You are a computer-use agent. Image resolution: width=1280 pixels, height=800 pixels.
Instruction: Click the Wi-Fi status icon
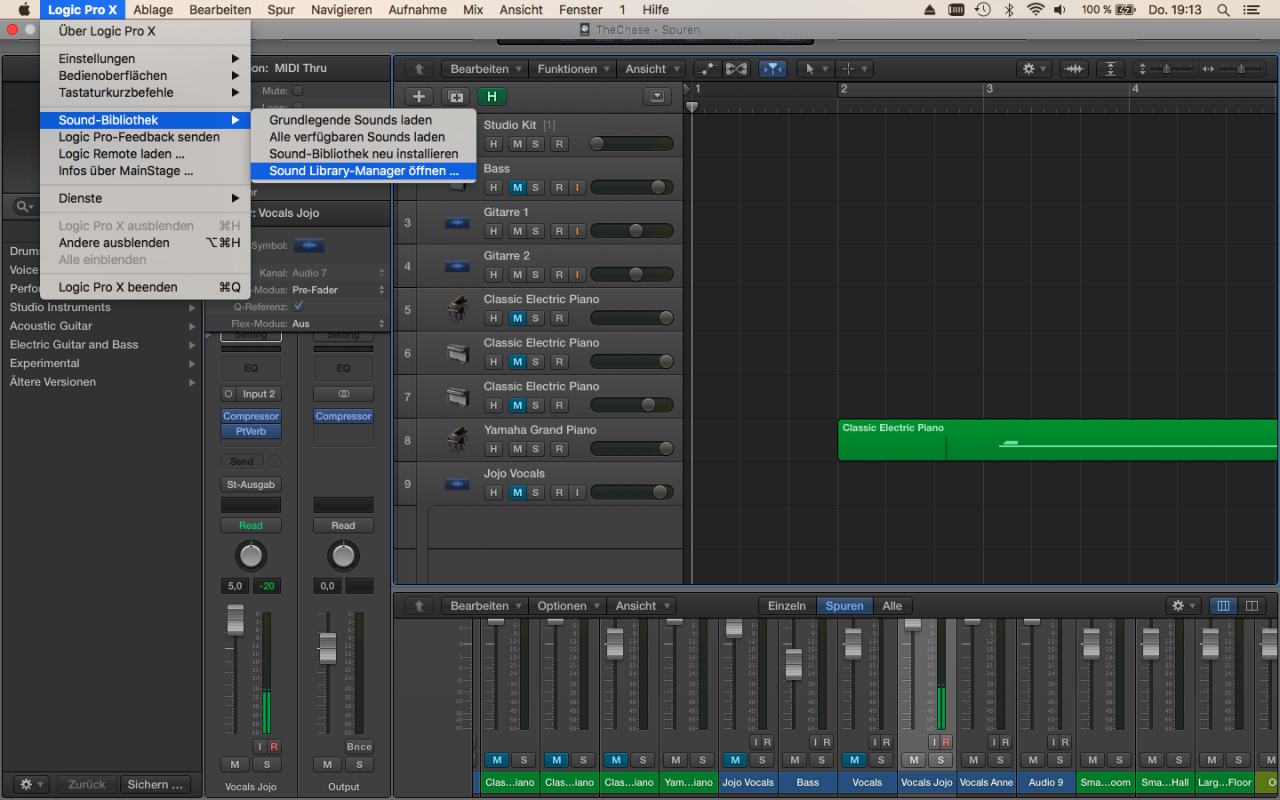[x=1035, y=10]
